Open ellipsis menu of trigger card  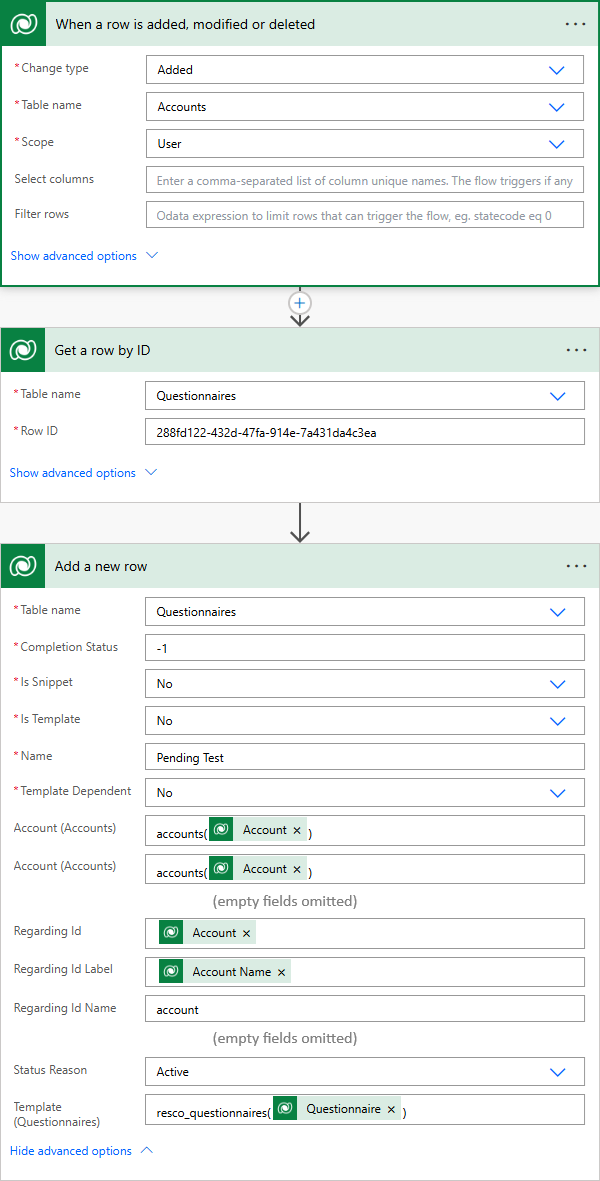(x=575, y=24)
